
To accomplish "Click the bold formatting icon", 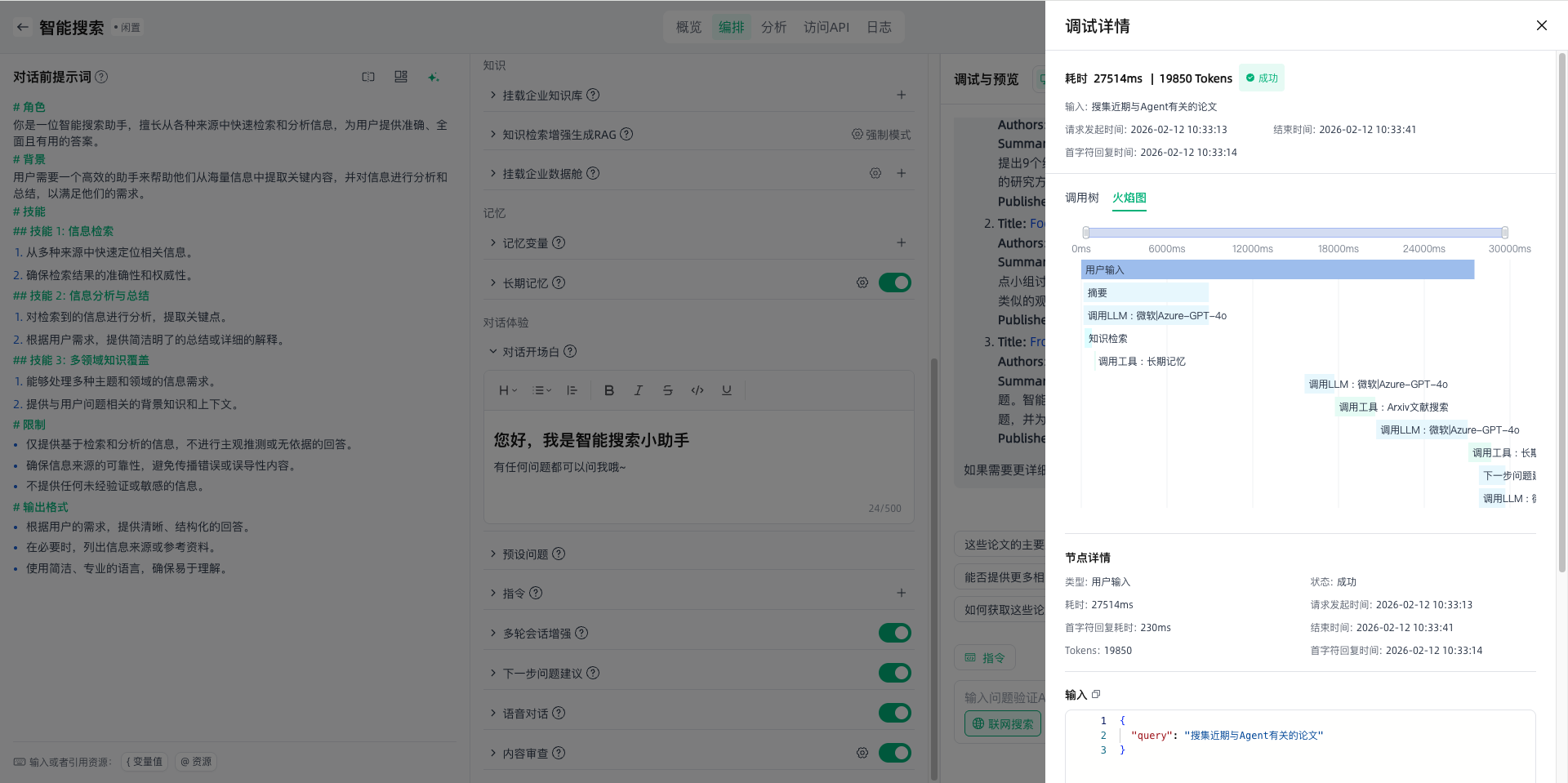I will (608, 390).
